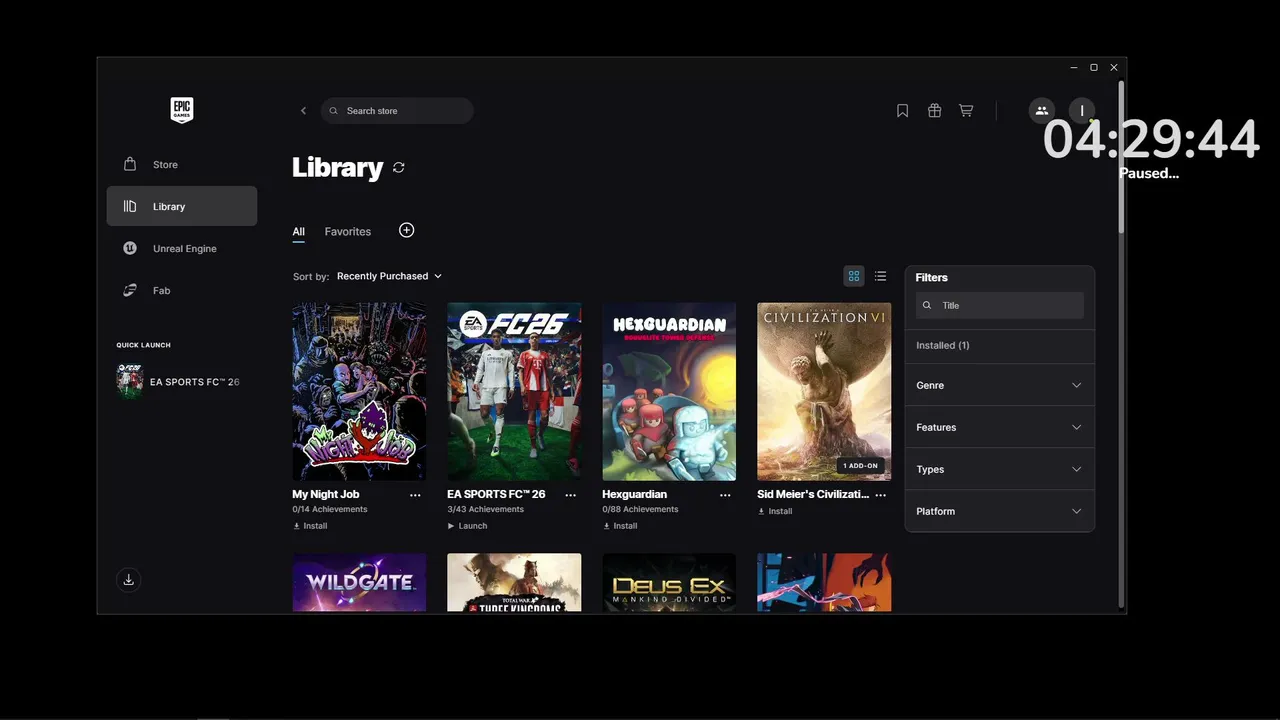The height and width of the screenshot is (720, 1280).
Task: Open Fab in the sidebar
Action: [x=182, y=290]
